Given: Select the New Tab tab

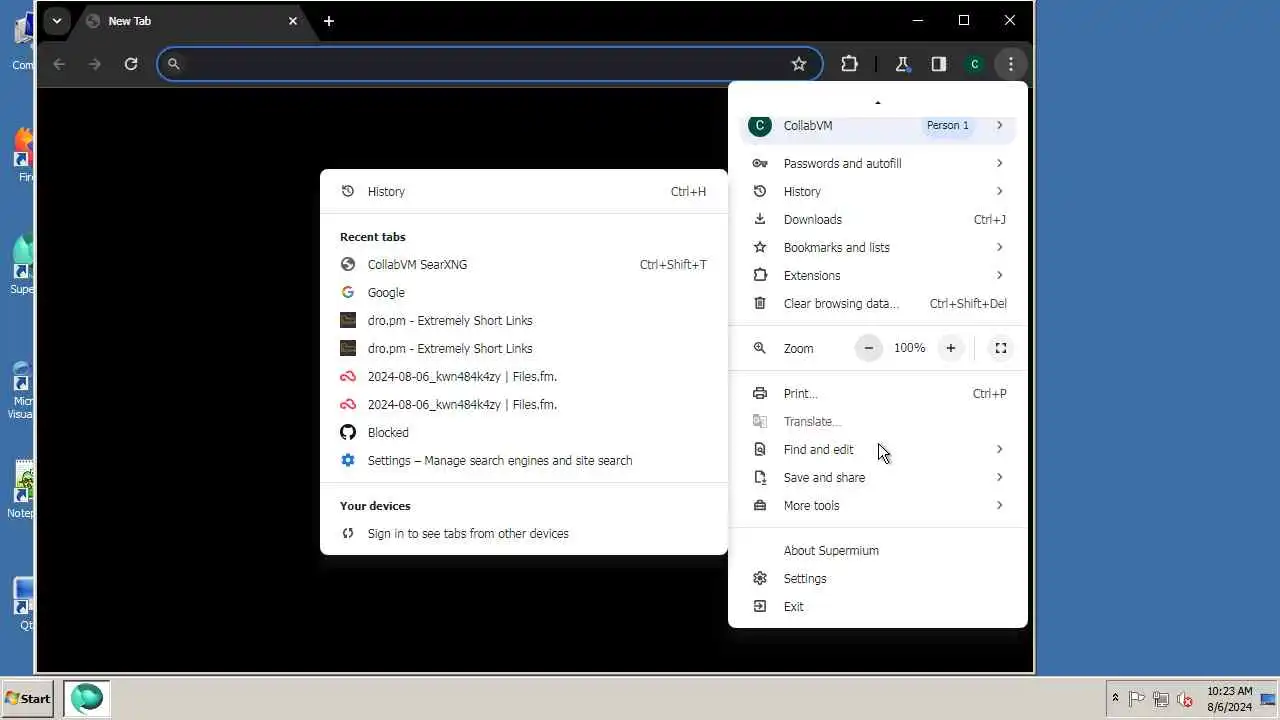Looking at the screenshot, I should coord(190,21).
